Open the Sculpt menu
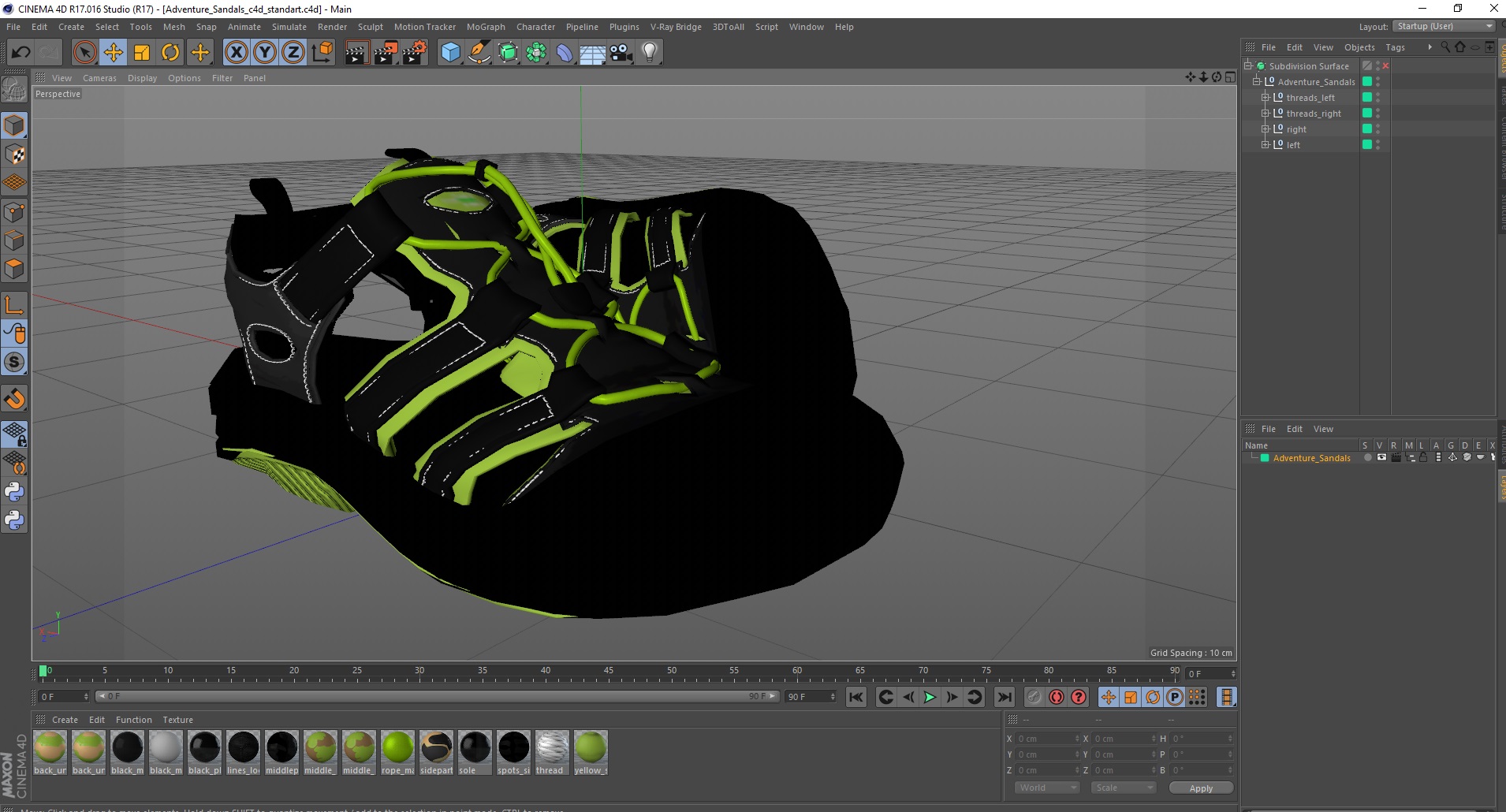Viewport: 1506px width, 812px height. tap(370, 27)
